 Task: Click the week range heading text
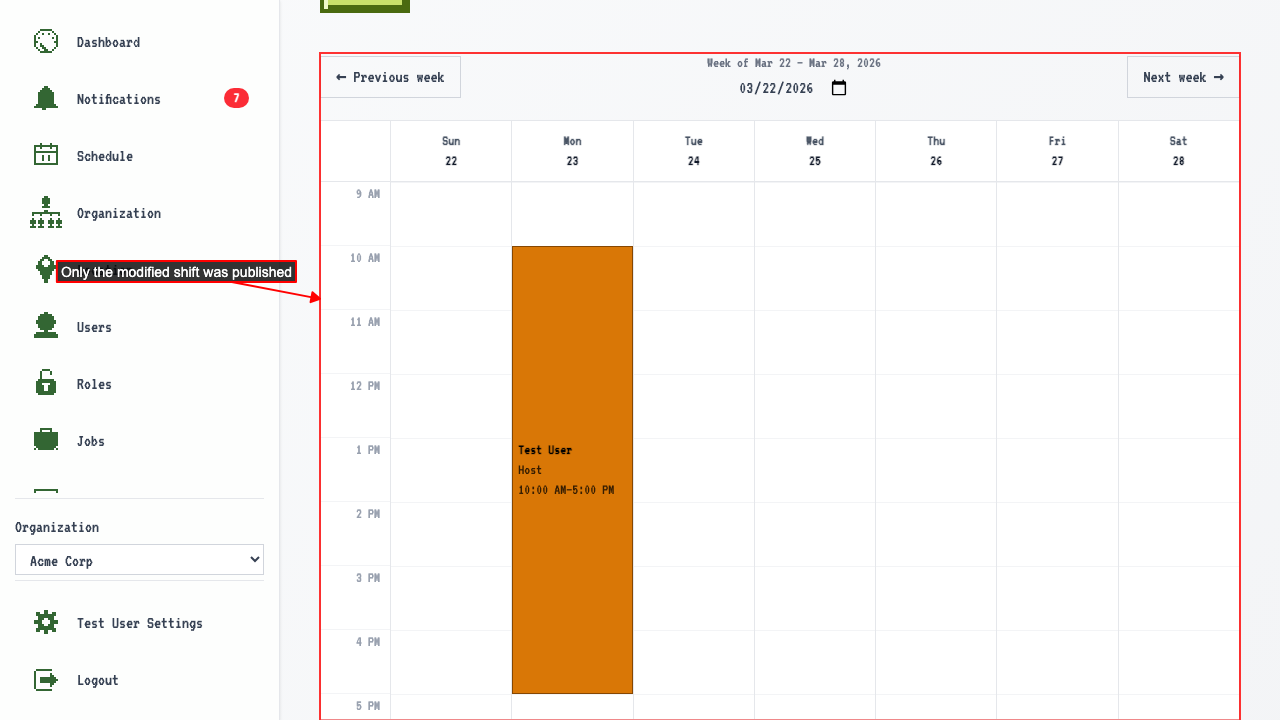coord(794,63)
